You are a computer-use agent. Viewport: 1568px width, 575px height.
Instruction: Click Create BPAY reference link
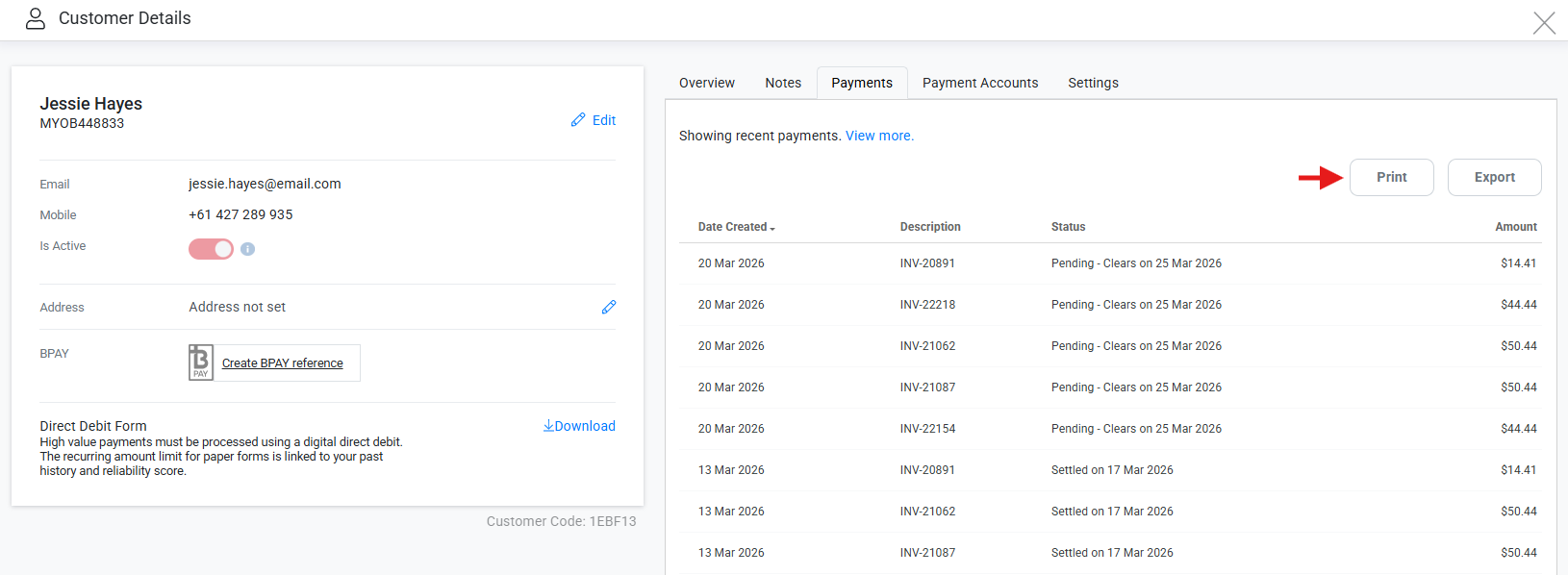coord(282,363)
